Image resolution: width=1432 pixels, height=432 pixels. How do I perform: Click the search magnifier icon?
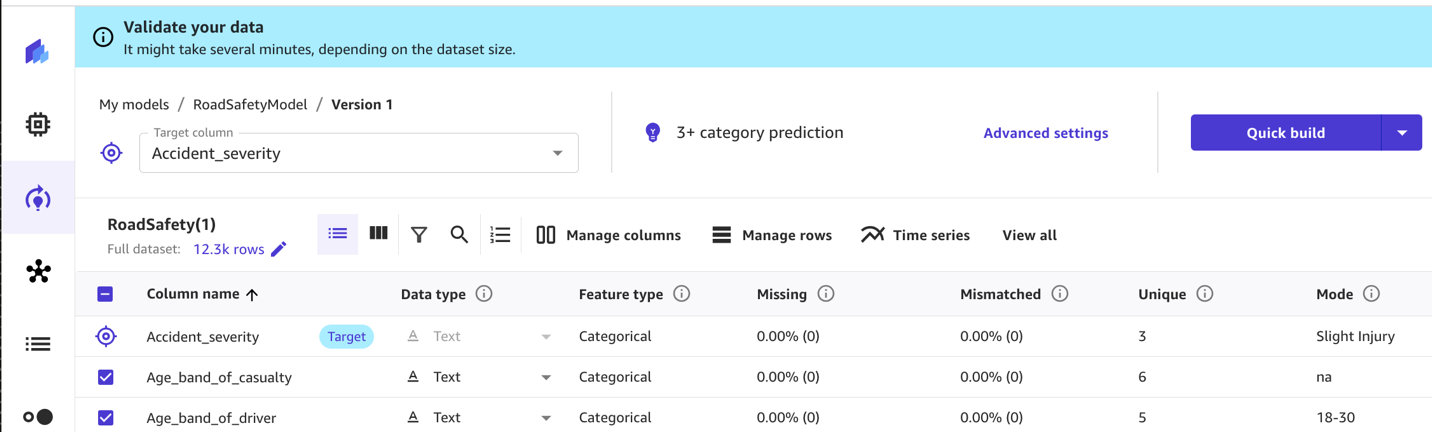click(x=459, y=235)
